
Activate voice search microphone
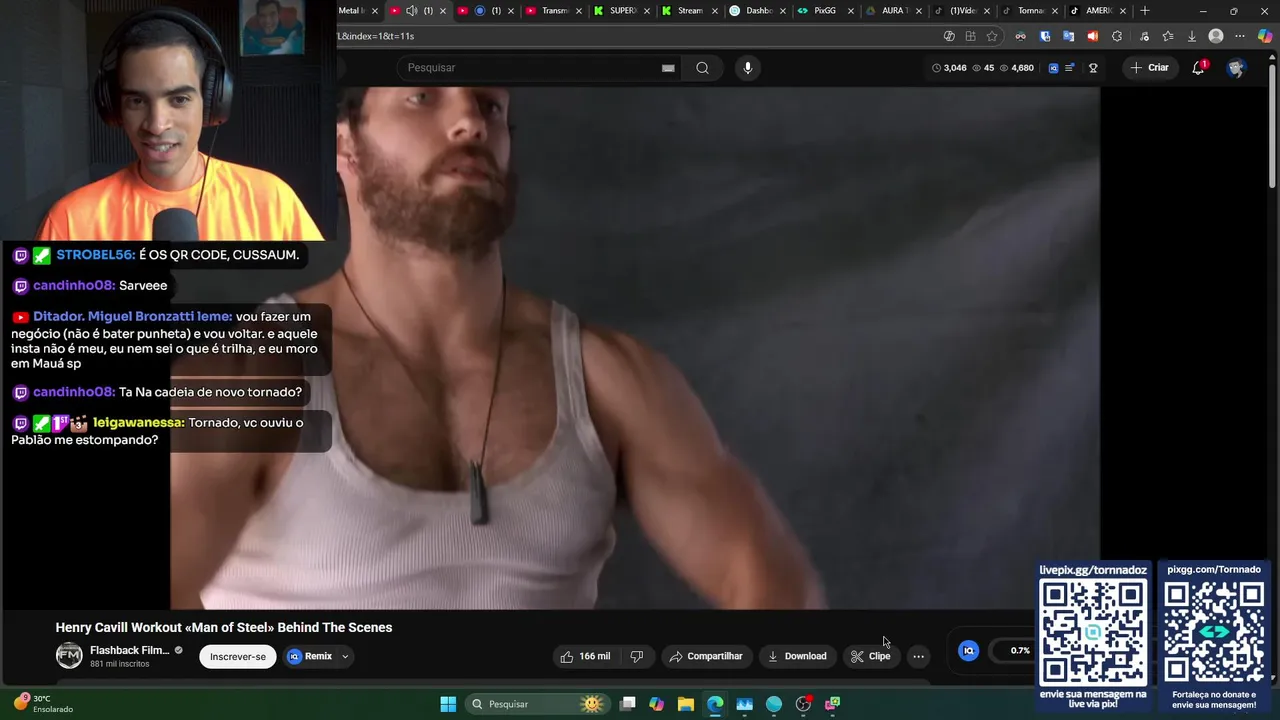pos(747,68)
